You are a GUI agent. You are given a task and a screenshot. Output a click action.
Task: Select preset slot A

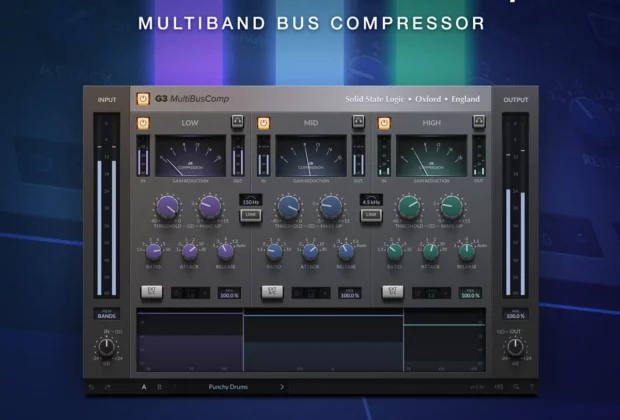pyautogui.click(x=144, y=387)
